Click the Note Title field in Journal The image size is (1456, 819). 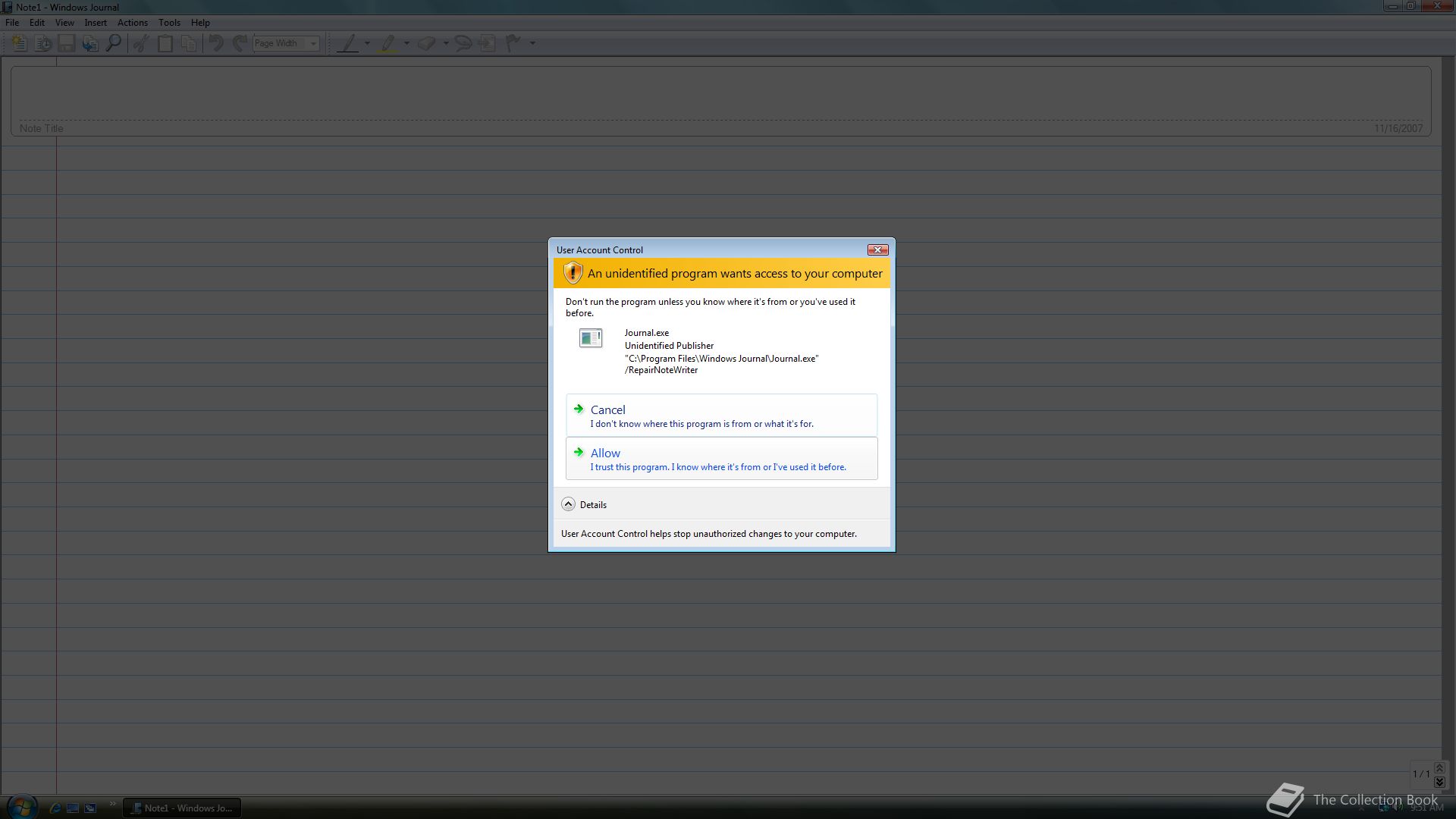720,101
